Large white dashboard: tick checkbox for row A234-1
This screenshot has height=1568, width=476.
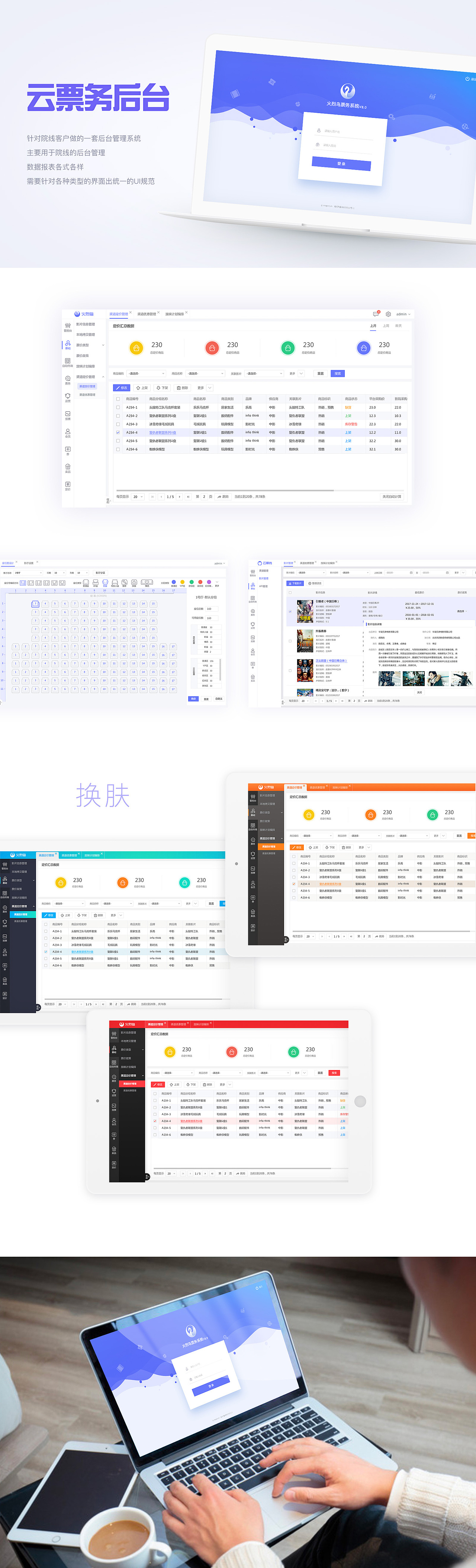coord(118,407)
